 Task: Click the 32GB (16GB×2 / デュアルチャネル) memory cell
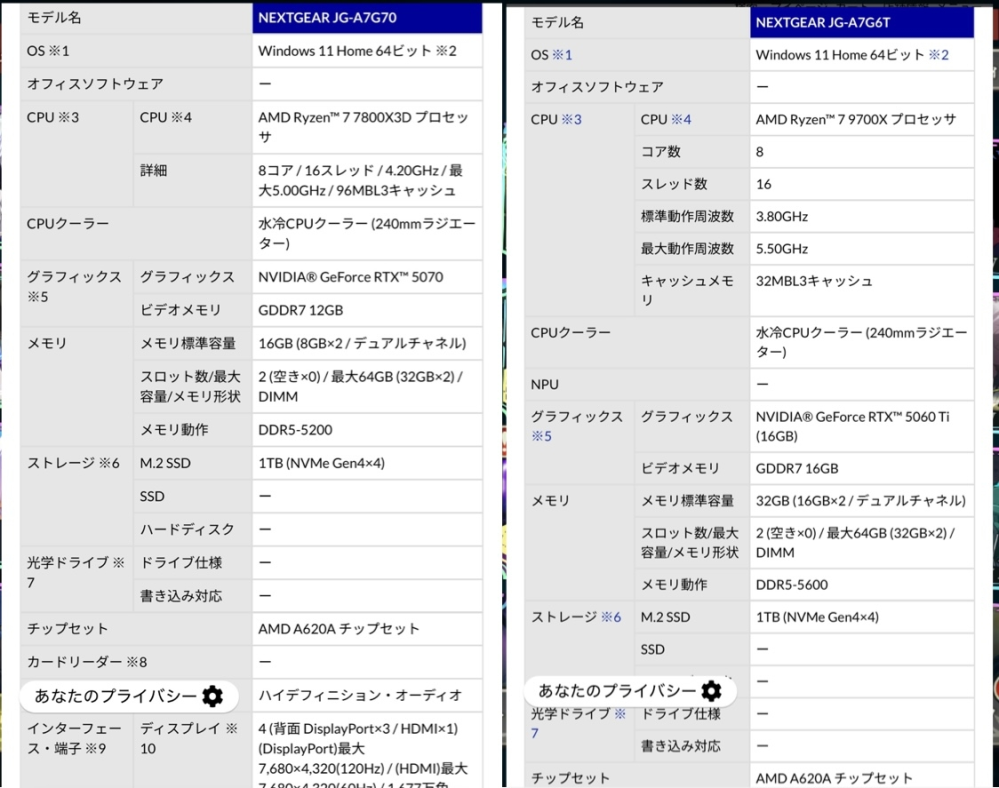click(x=861, y=501)
